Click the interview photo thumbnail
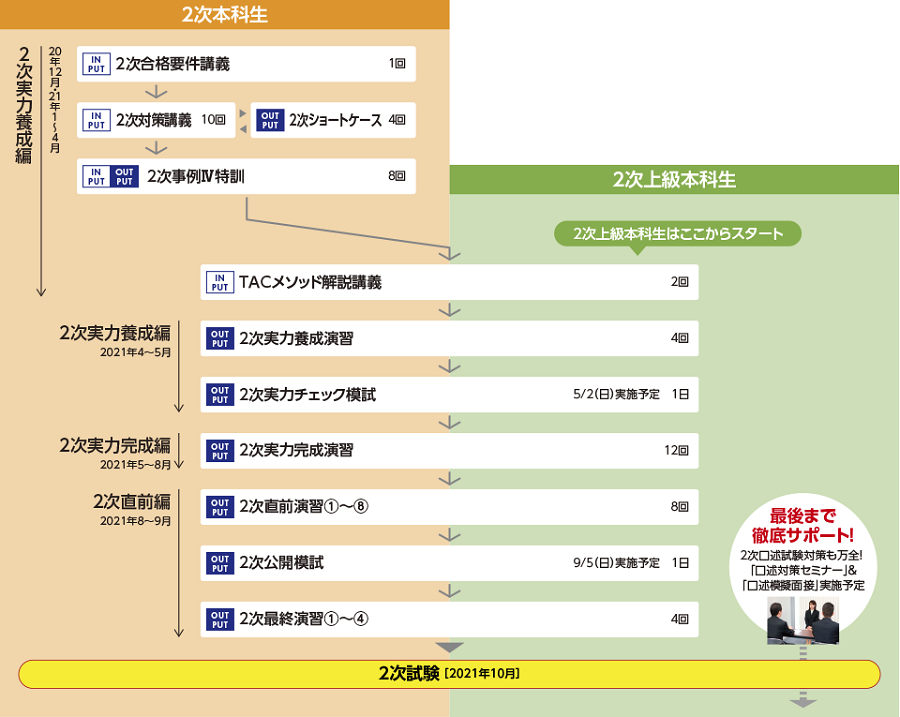900x717 pixels. (x=802, y=620)
